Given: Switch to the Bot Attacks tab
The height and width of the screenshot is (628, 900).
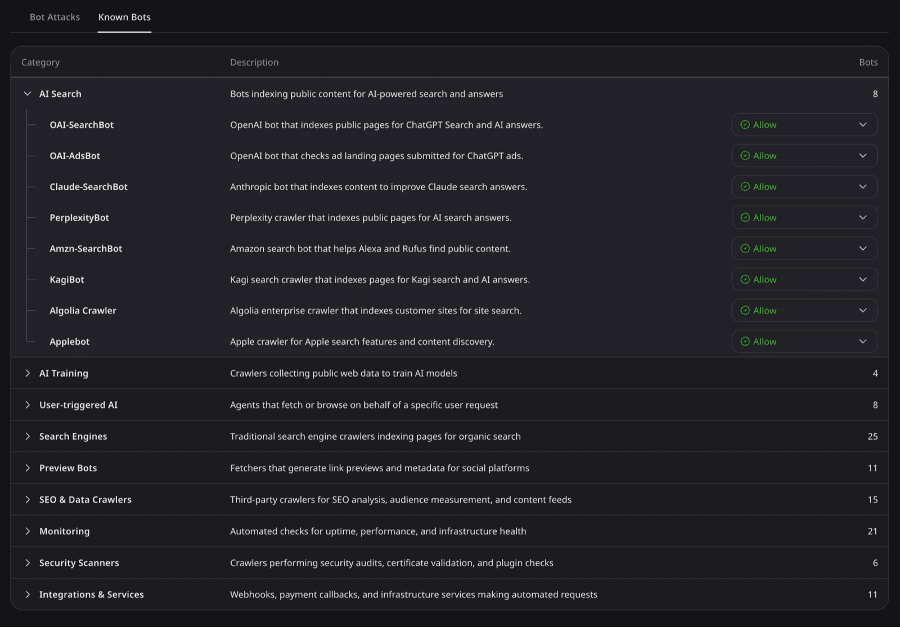Looking at the screenshot, I should tap(55, 17).
